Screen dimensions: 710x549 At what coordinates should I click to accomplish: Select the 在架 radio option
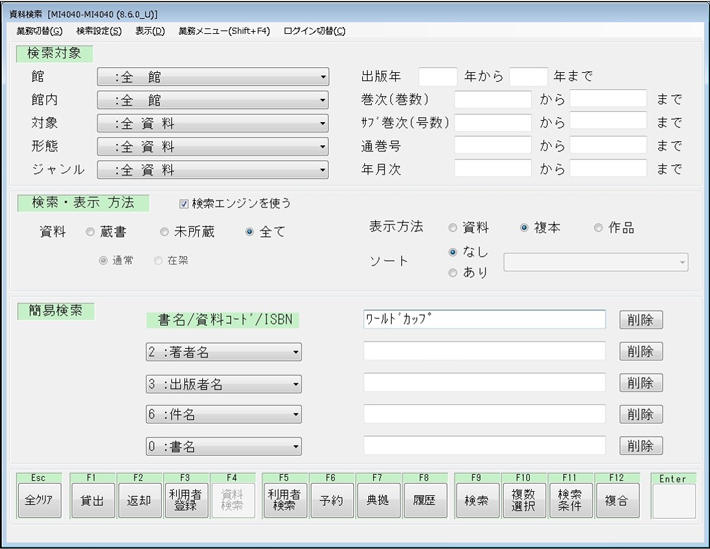tap(158, 260)
